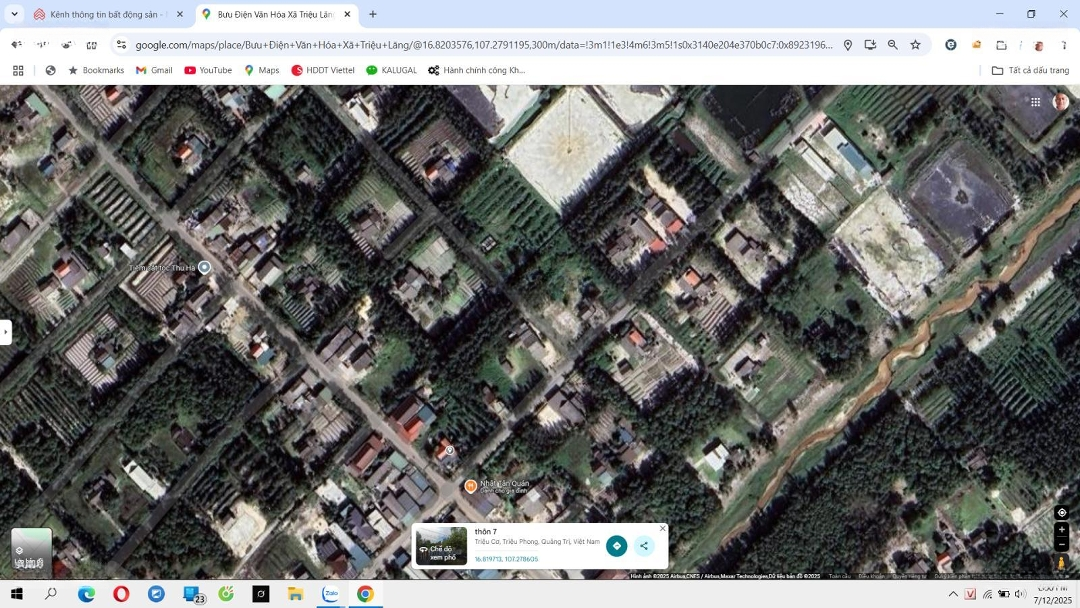Expand the collapsed side panel
Screen dimensions: 1080x608
coord(6,331)
